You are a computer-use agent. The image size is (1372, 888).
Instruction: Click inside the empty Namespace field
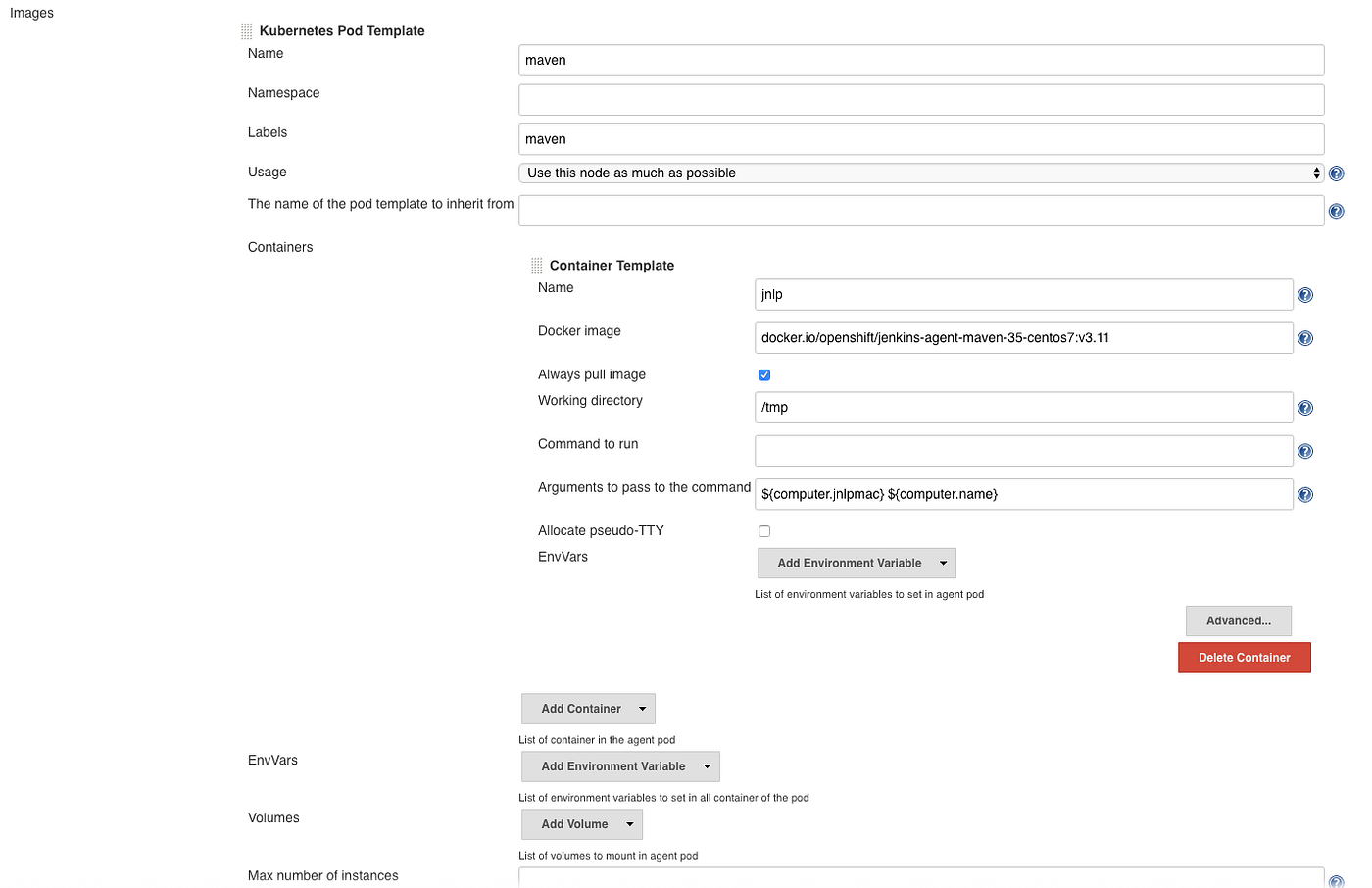[921, 99]
